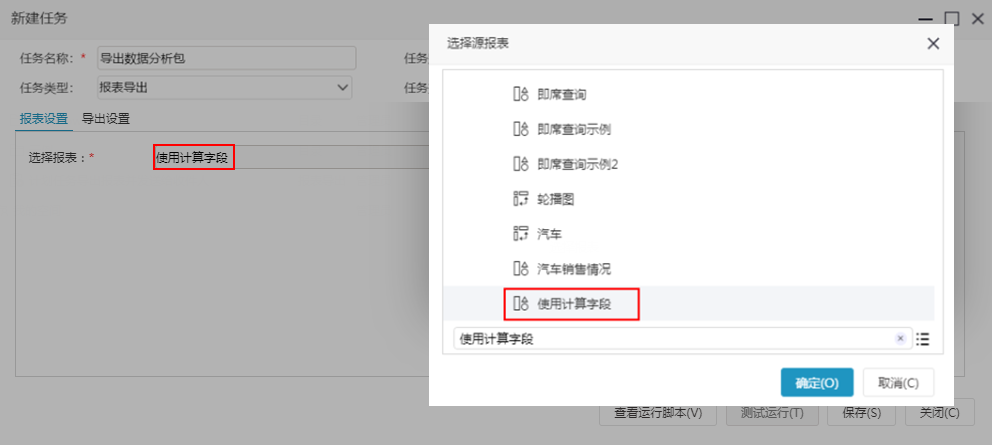Toggle the list view icon beside search

[923, 339]
